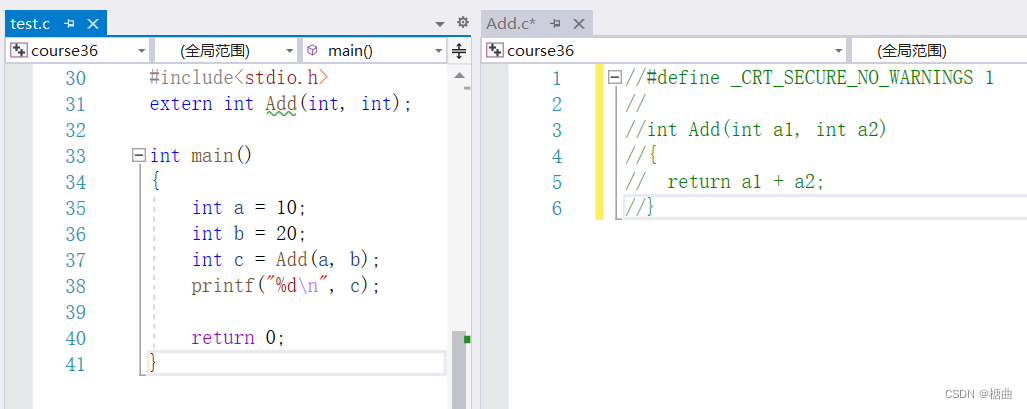Click '//int Add(int a1, int a2)' comment
Screen dimensions: 1027x409
(x=756, y=130)
